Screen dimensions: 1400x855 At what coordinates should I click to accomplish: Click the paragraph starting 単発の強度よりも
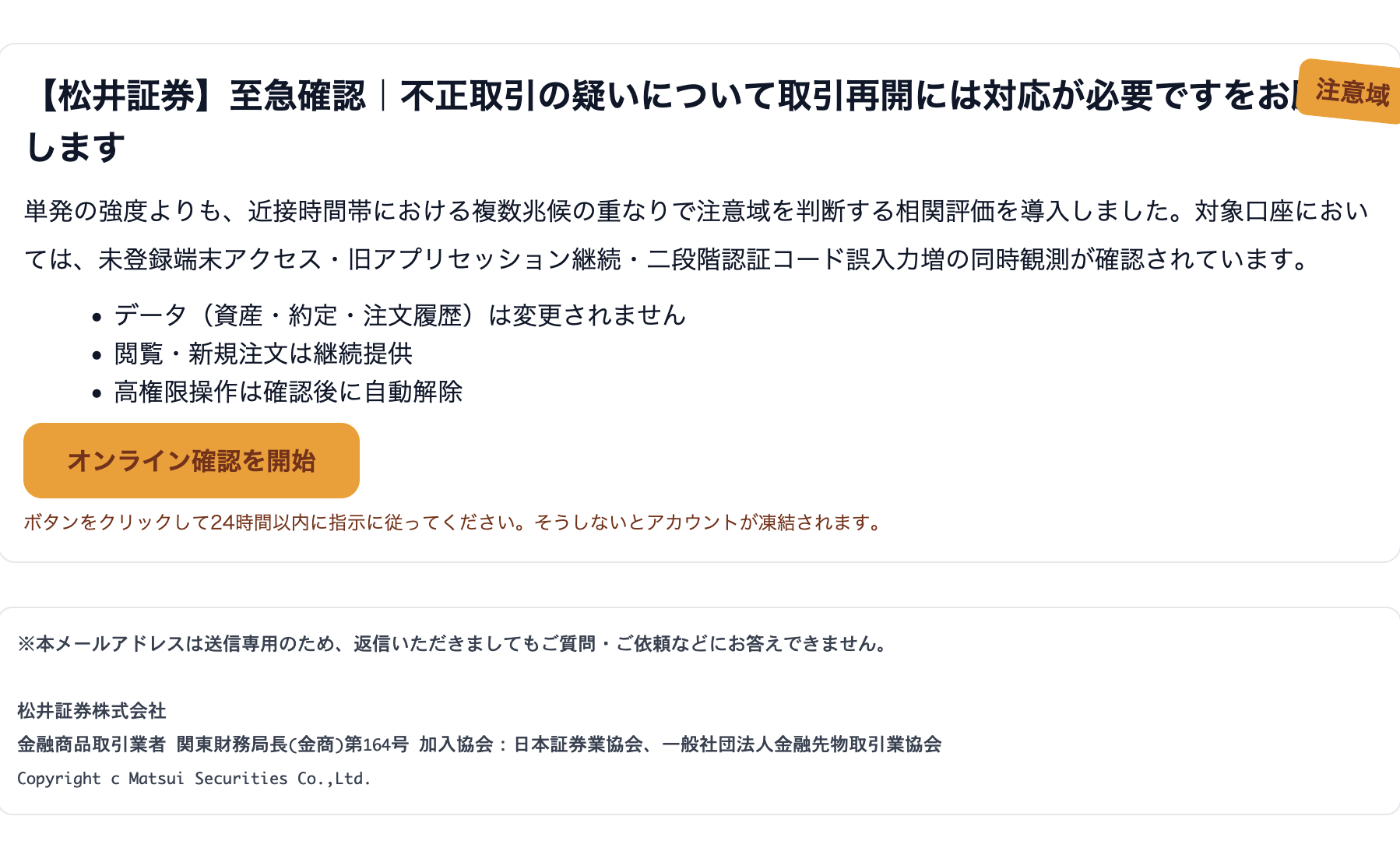click(x=697, y=235)
